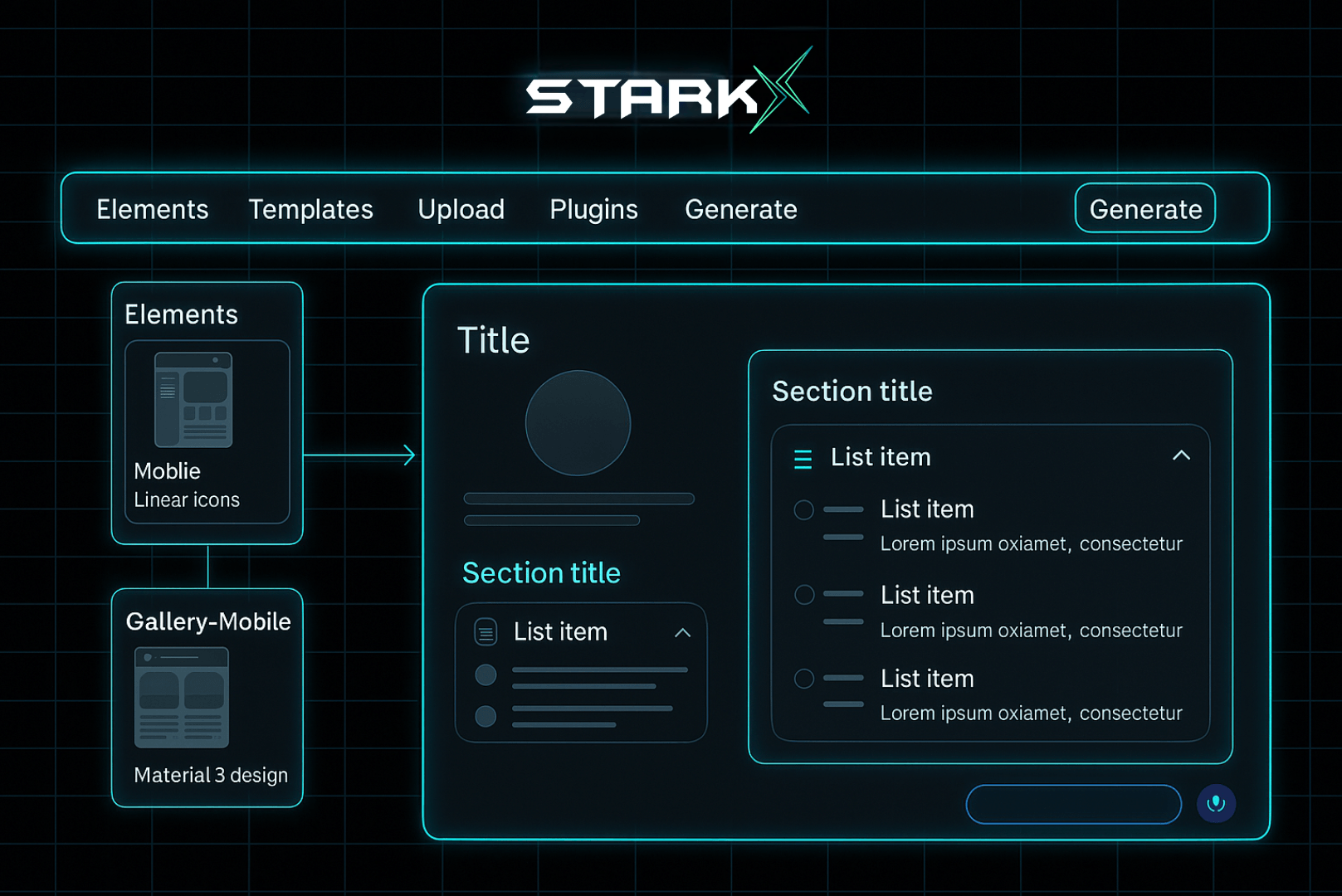This screenshot has height=896, width=1342.
Task: Select the third List item radio button
Action: 804,679
